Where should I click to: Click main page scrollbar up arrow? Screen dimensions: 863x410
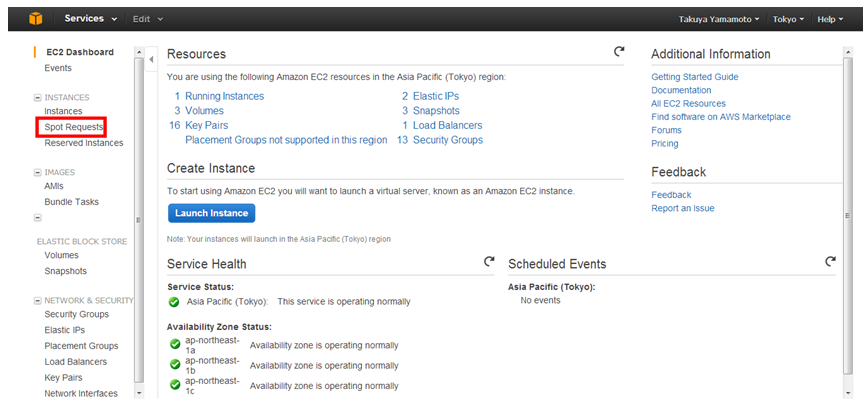point(848,52)
